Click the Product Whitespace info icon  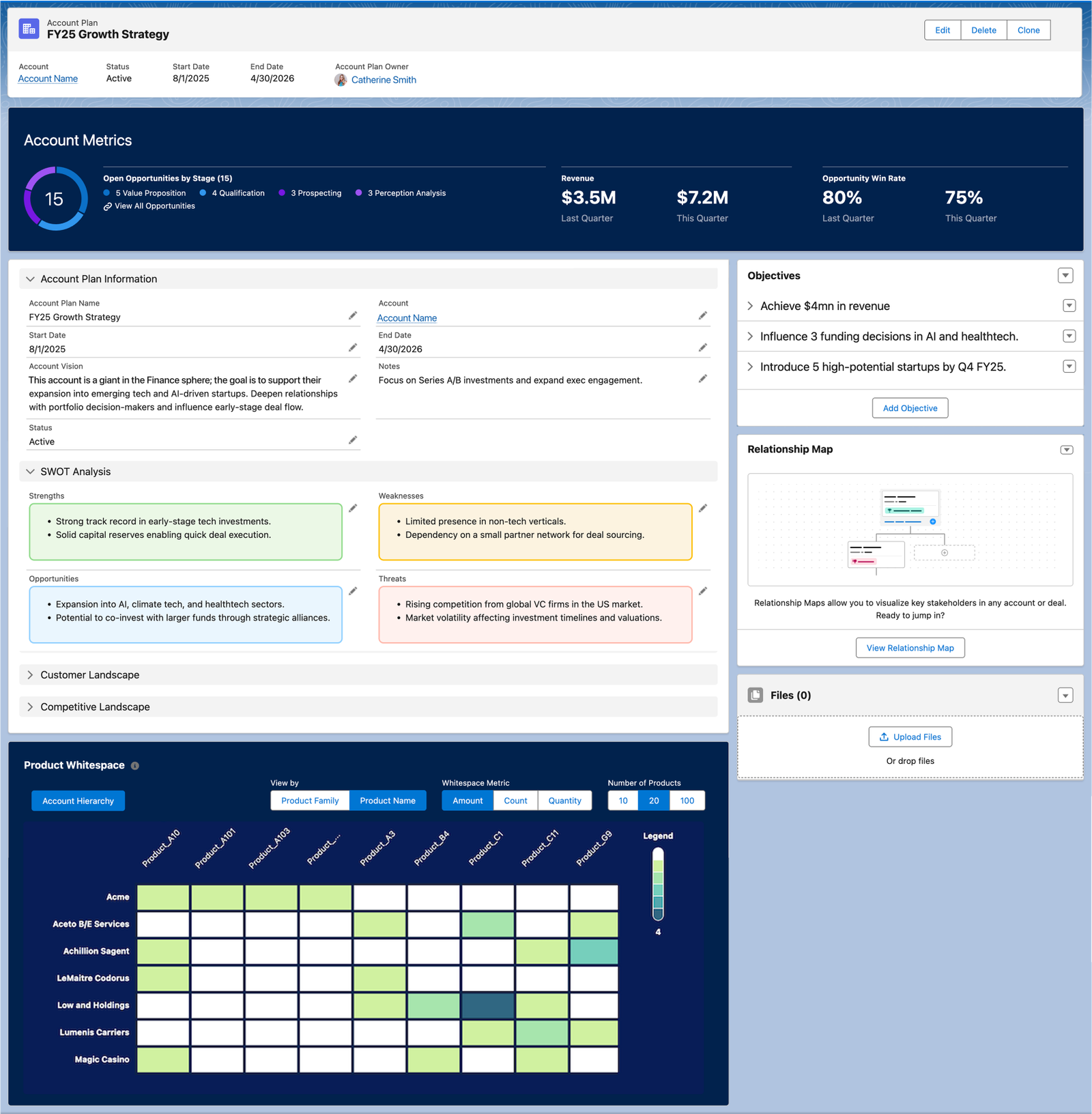point(135,766)
